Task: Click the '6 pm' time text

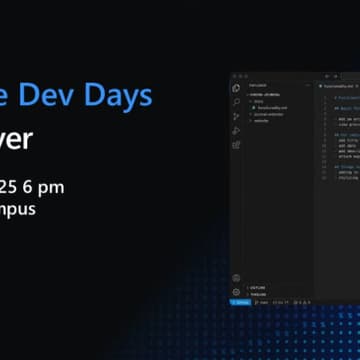Action: click(x=44, y=188)
